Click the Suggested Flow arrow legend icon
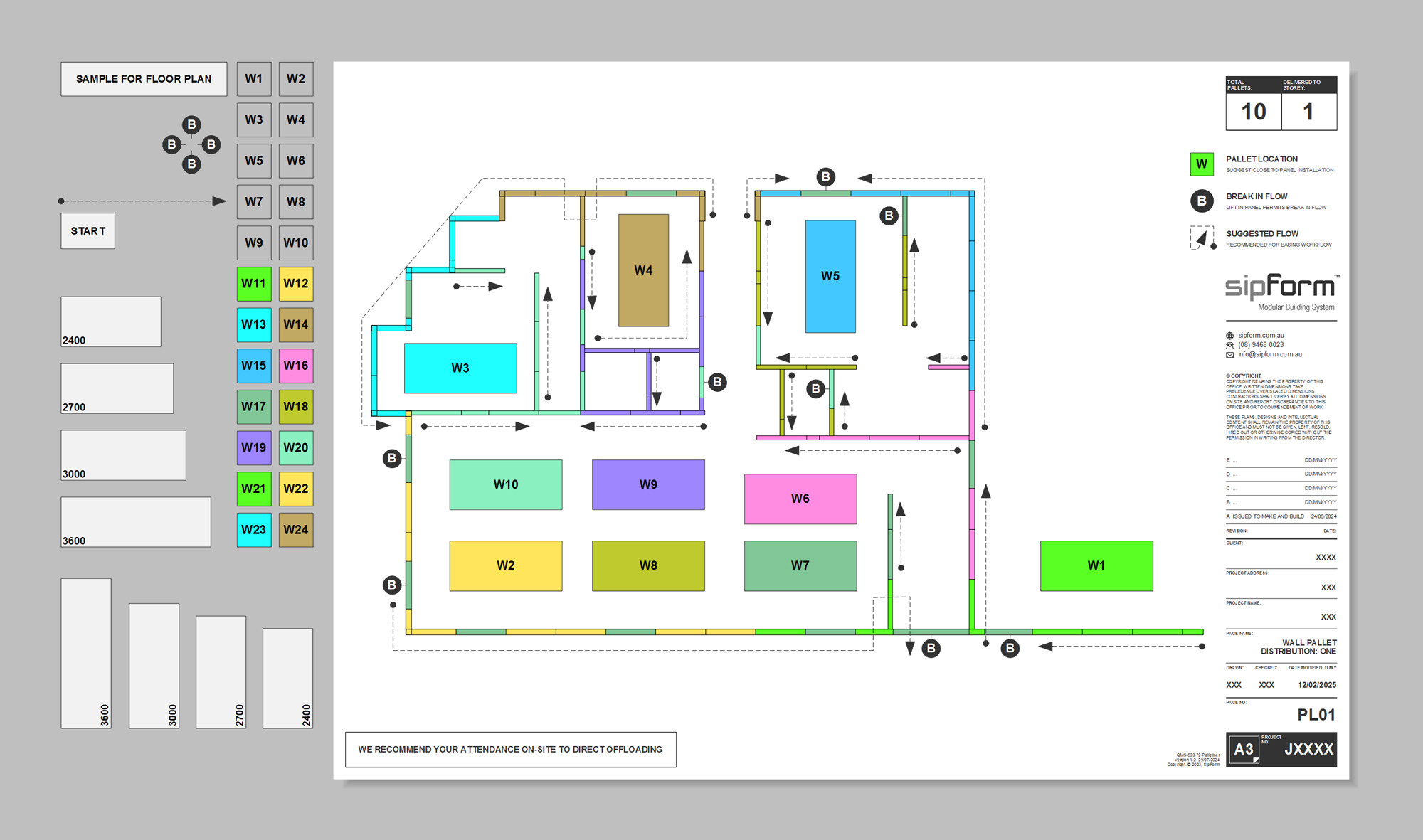This screenshot has height=840, width=1423. pos(1202,238)
